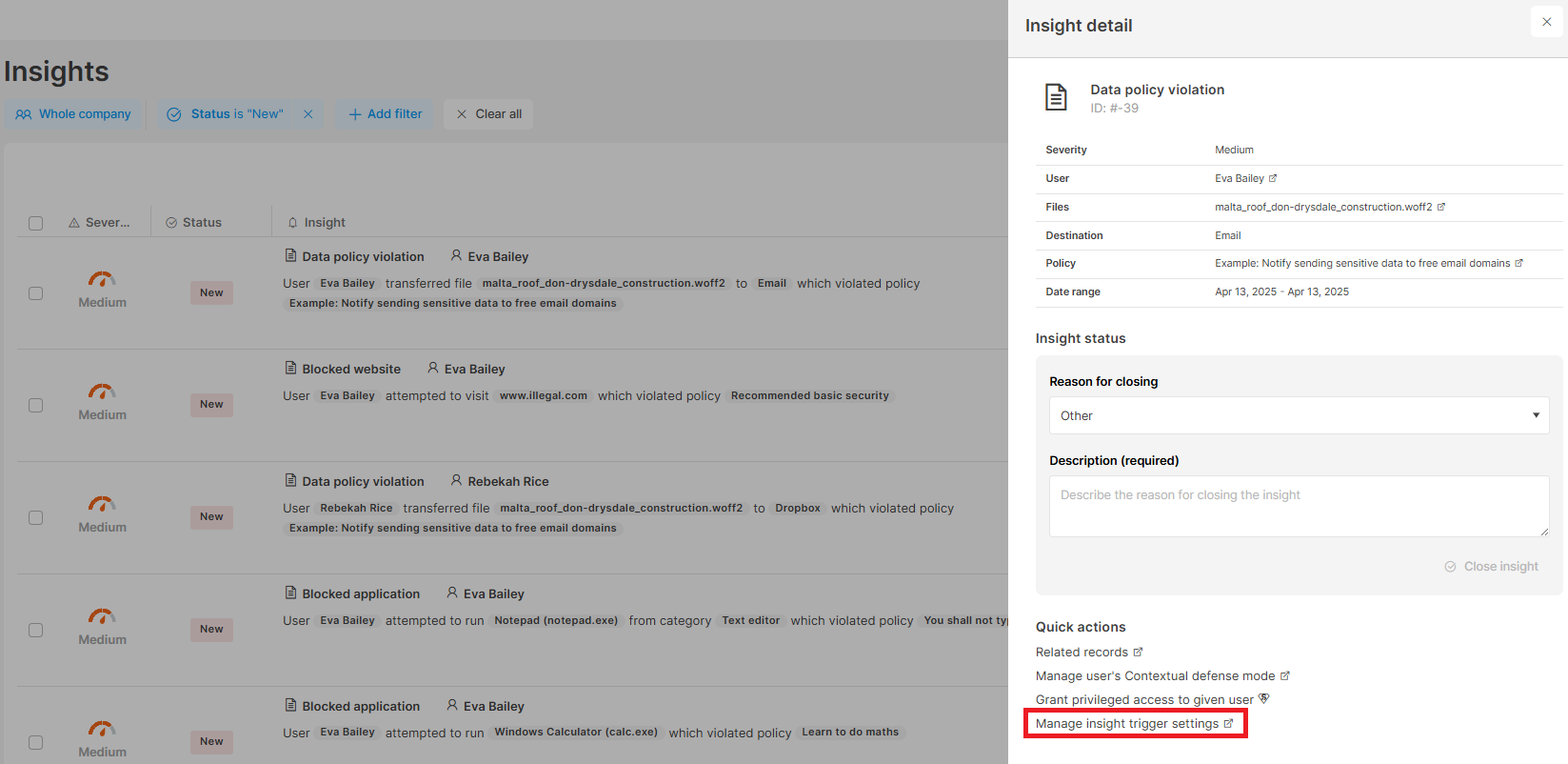Check the first Data policy violation row
Image resolution: width=1568 pixels, height=764 pixels.
(36, 293)
